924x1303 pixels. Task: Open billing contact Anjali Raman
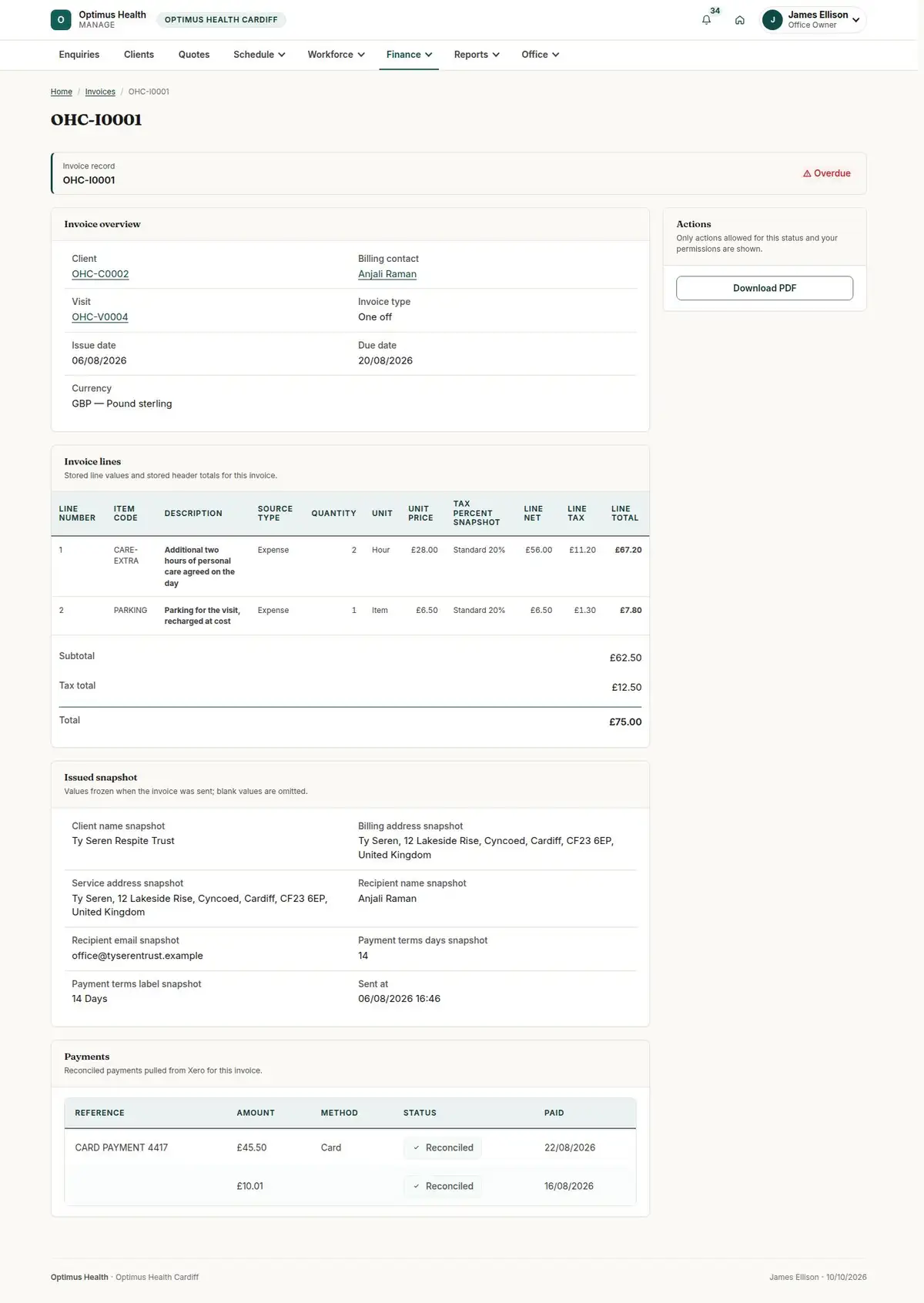[x=387, y=274]
